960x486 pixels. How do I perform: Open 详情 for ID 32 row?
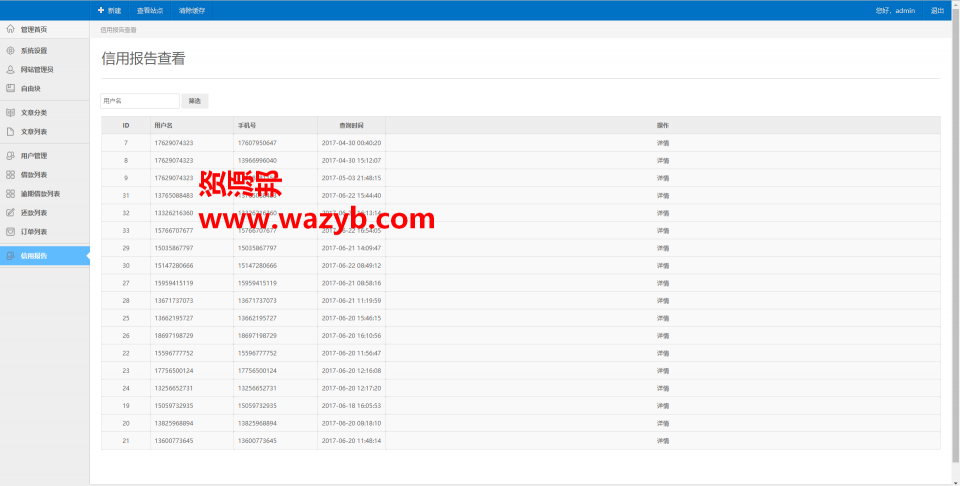pyautogui.click(x=662, y=213)
